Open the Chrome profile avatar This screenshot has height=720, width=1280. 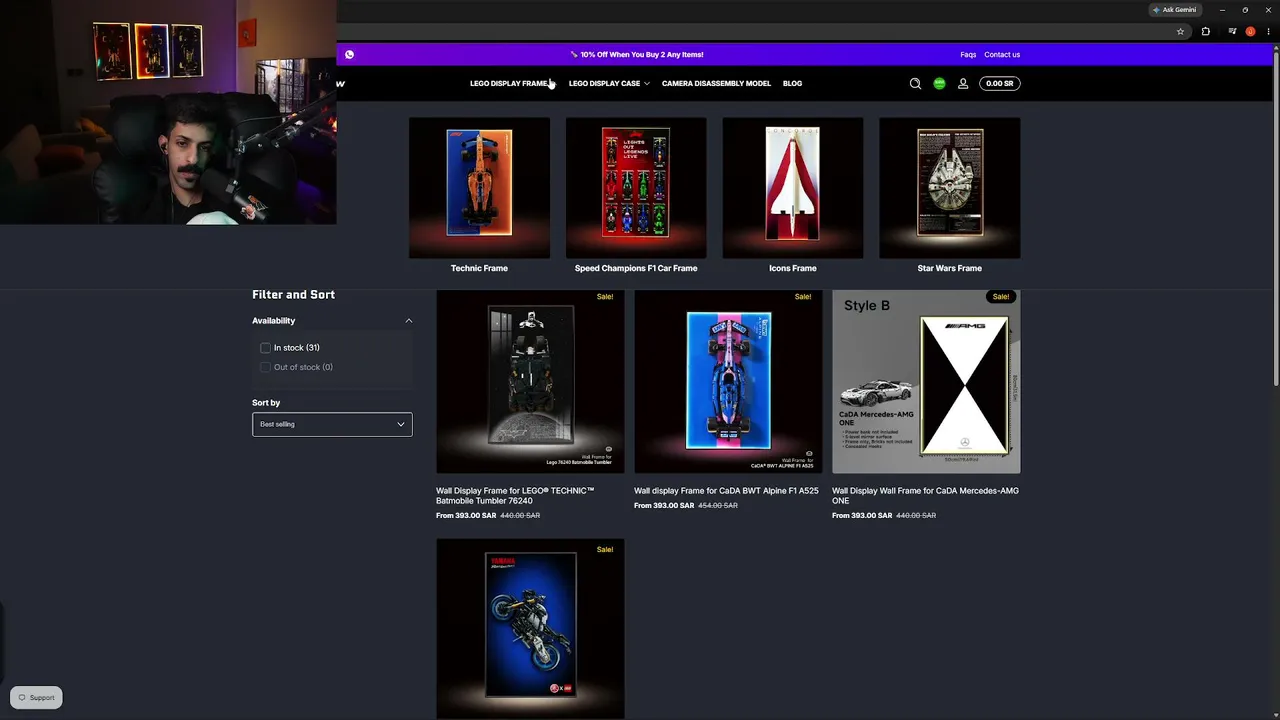pos(1250,31)
